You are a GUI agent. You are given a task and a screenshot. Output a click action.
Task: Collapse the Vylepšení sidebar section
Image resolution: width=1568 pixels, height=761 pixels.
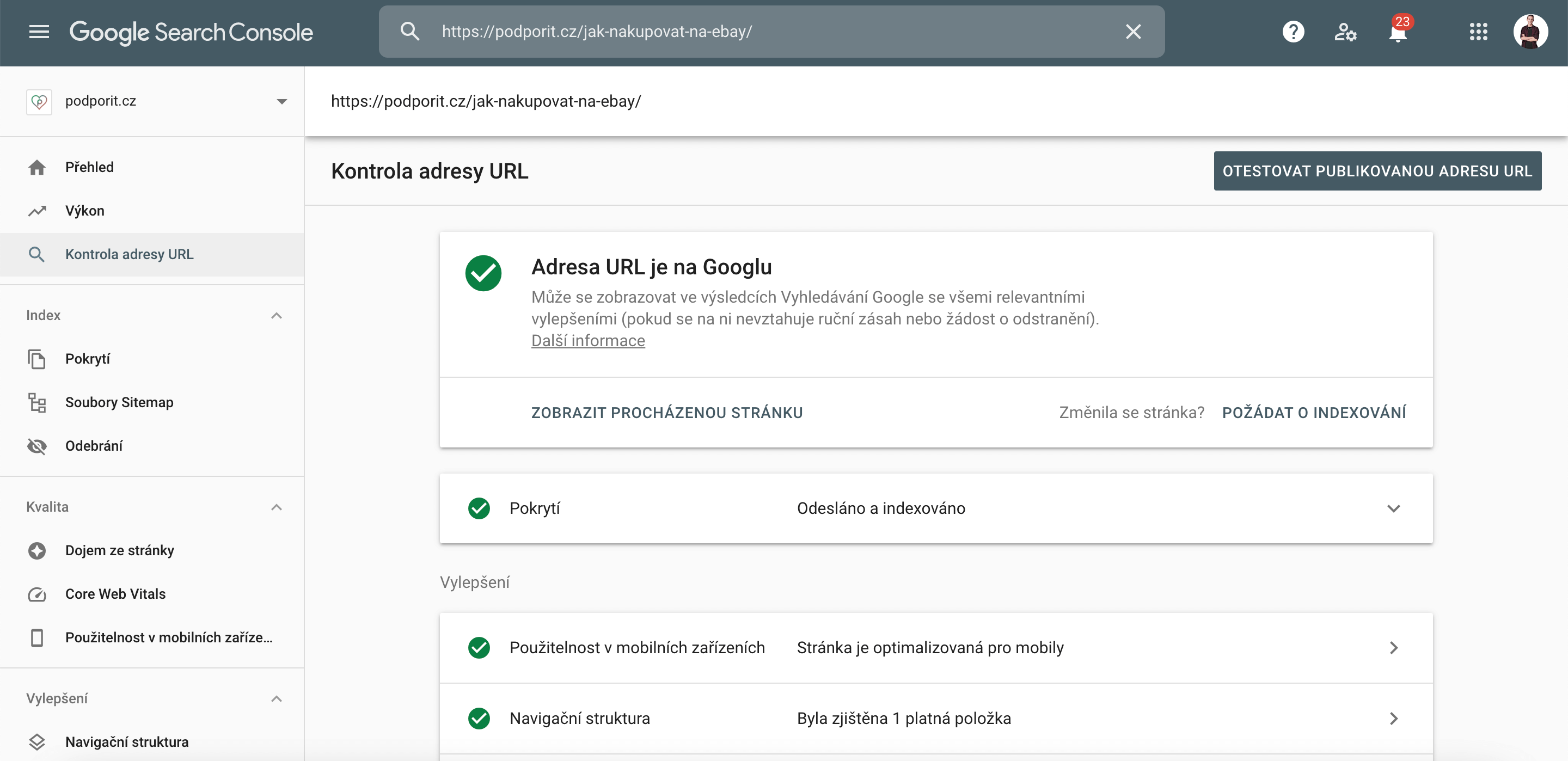(277, 699)
